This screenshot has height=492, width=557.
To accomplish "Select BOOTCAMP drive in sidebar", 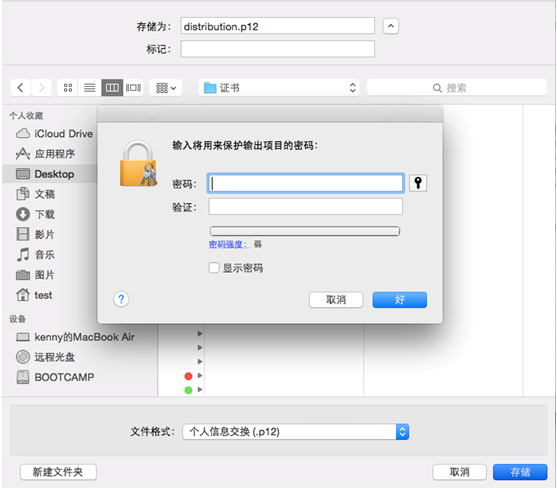I will click(55, 377).
